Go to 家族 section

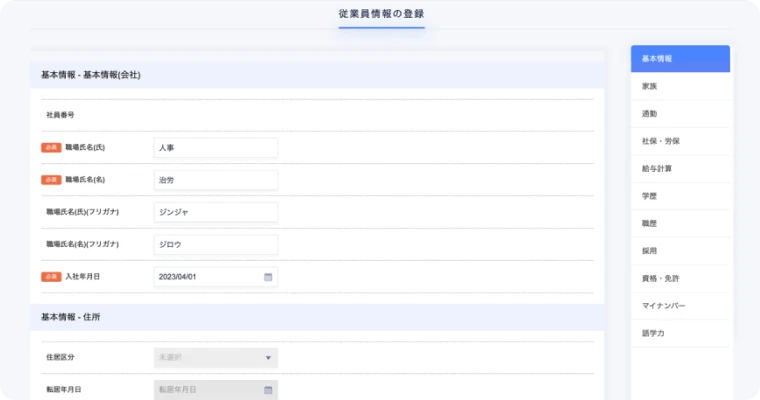coord(680,87)
